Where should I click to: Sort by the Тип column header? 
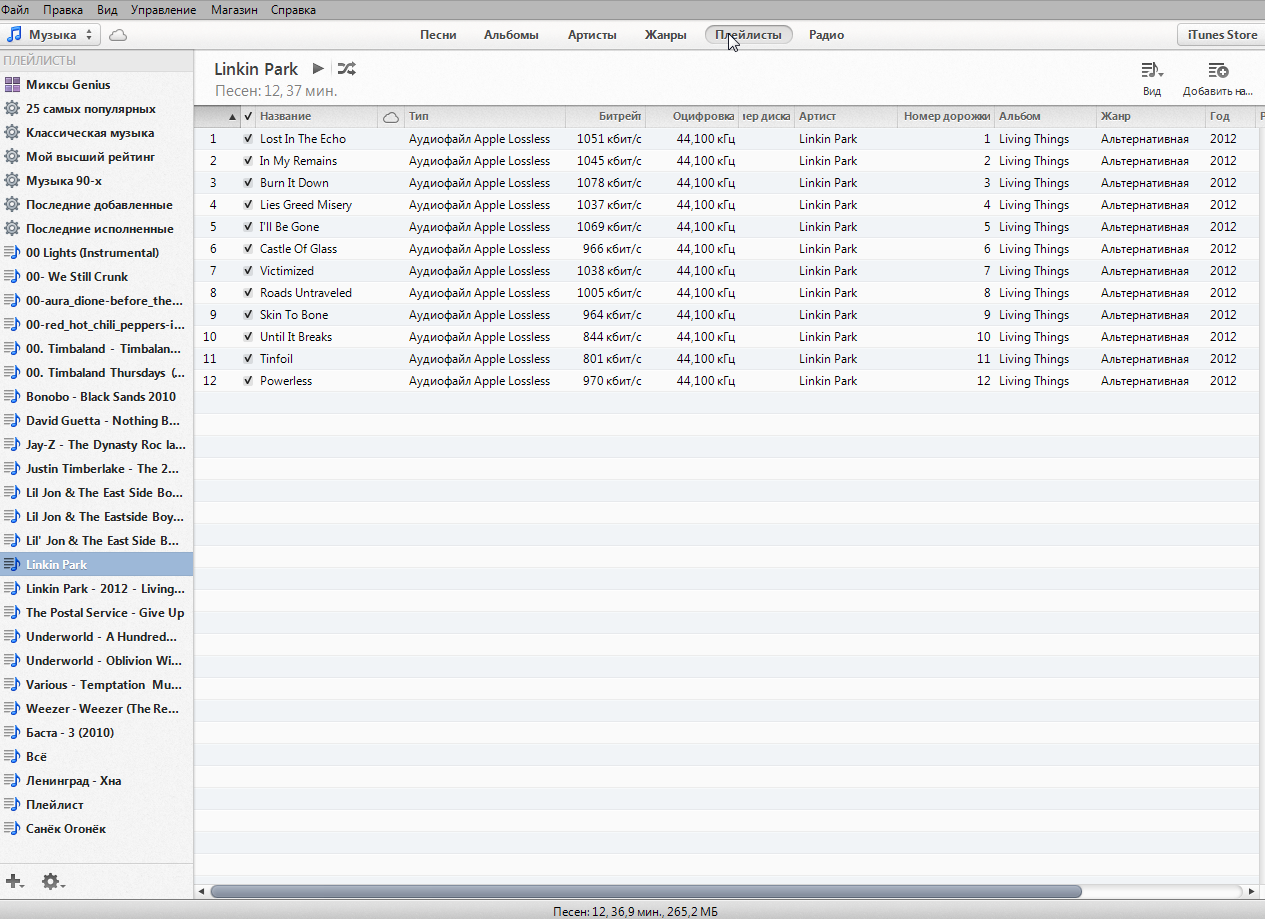[x=485, y=117]
